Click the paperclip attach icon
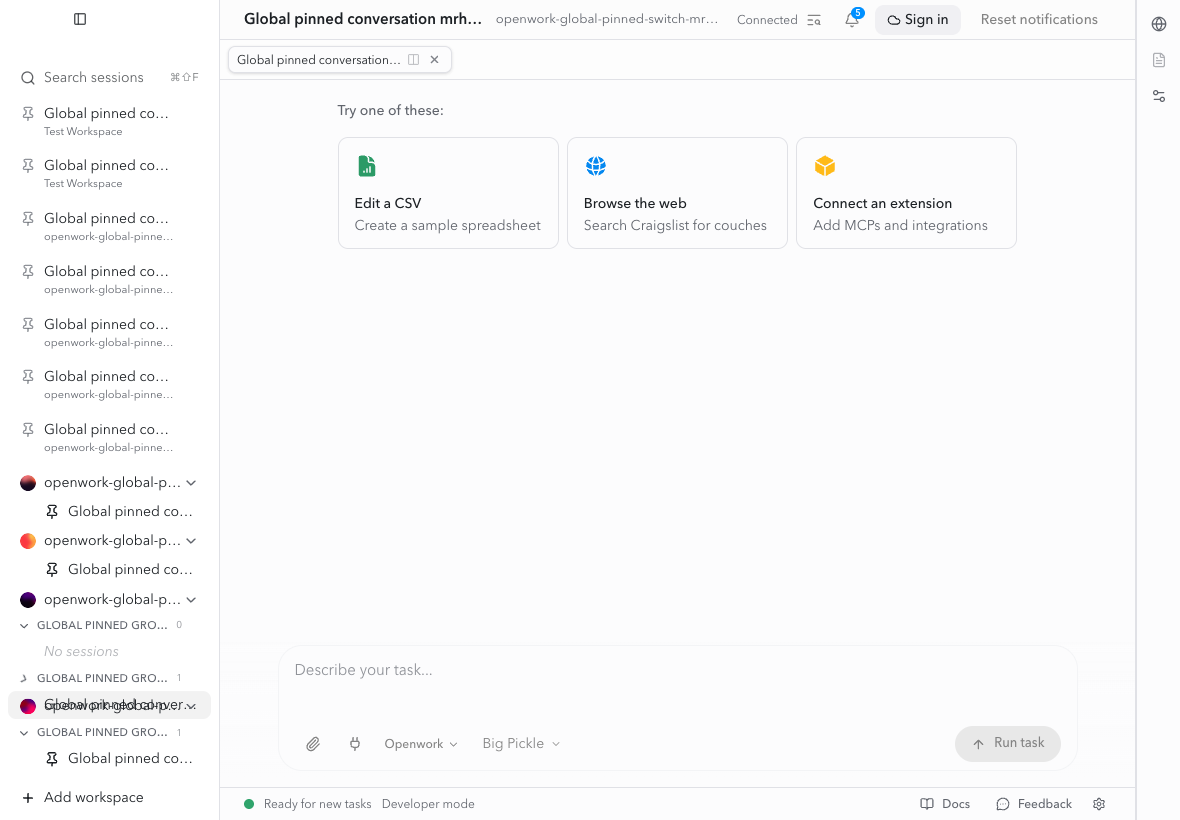Viewport: 1180px width, 820px height. pyautogui.click(x=313, y=744)
